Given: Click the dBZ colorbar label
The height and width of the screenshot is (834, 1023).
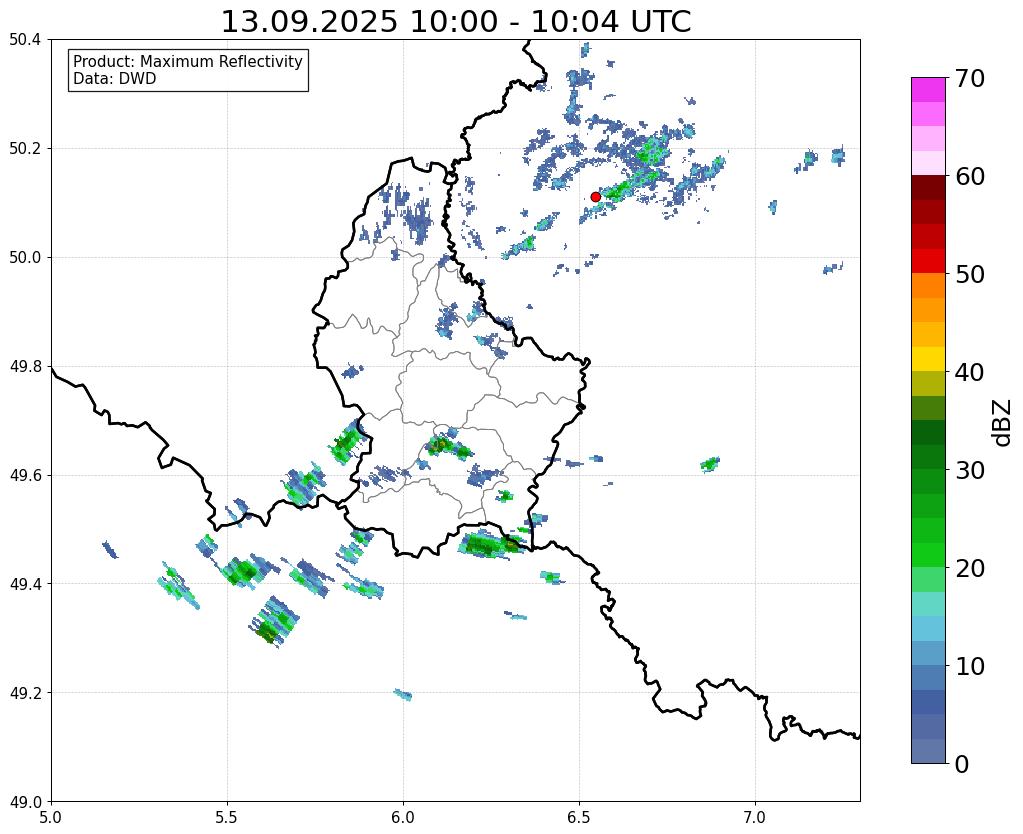Looking at the screenshot, I should [1003, 423].
